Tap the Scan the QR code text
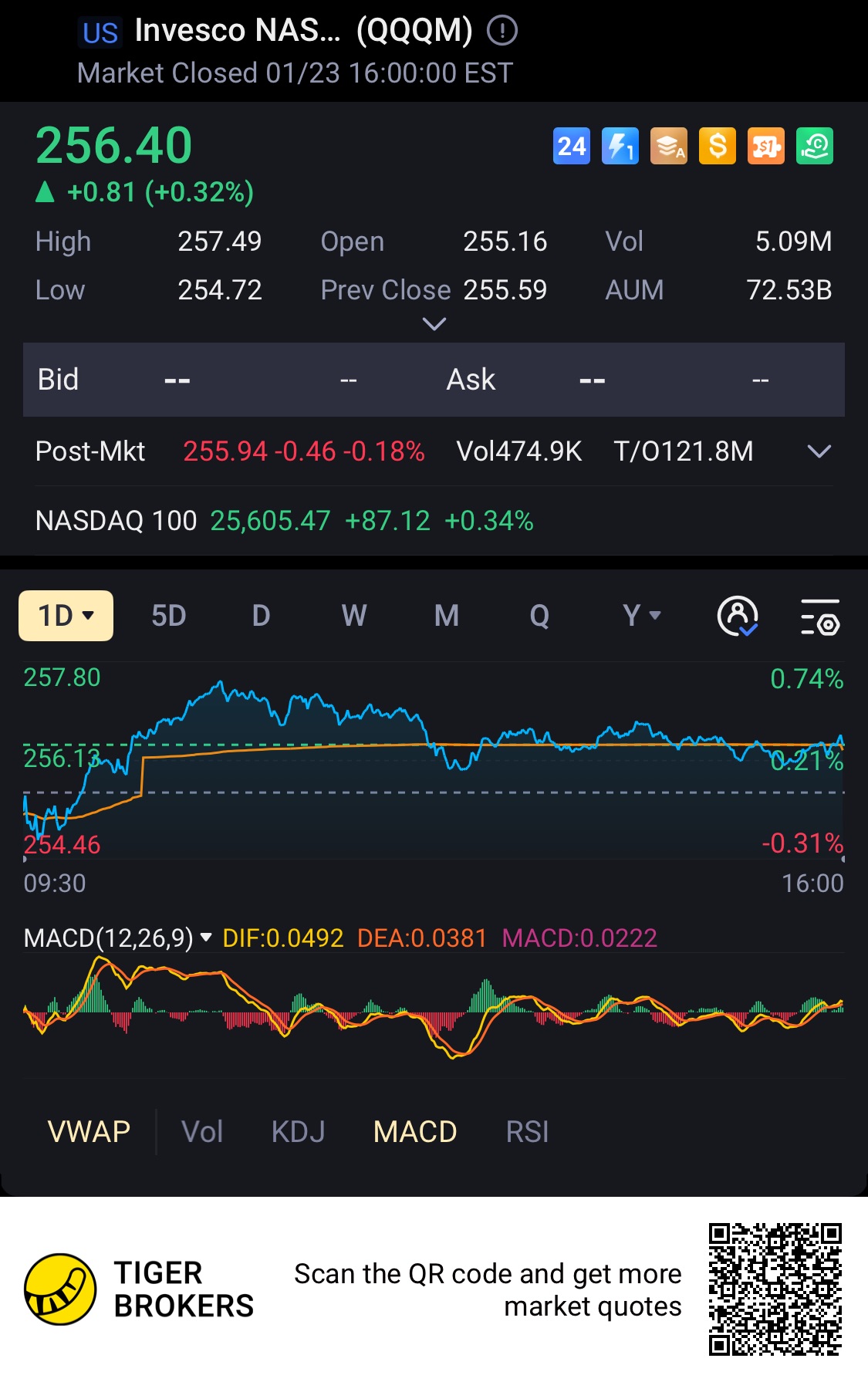868x1382 pixels. click(x=488, y=1289)
